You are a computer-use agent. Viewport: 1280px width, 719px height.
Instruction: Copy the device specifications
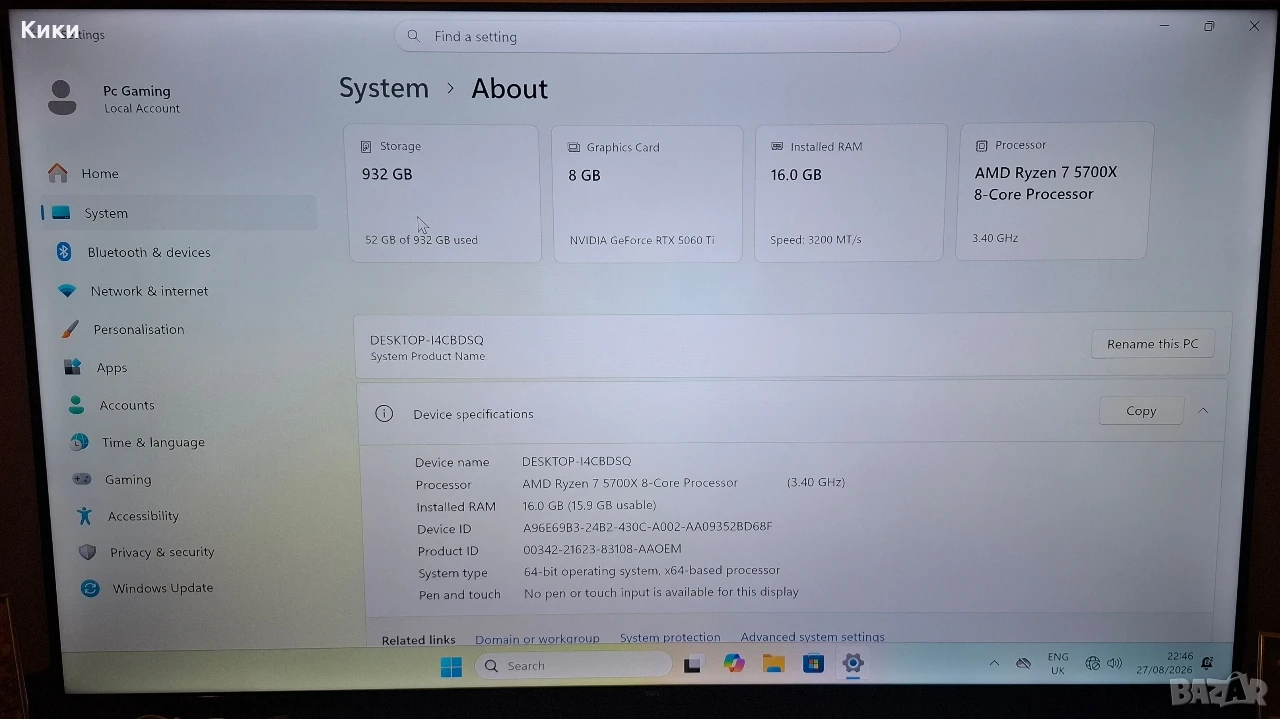coord(1141,411)
